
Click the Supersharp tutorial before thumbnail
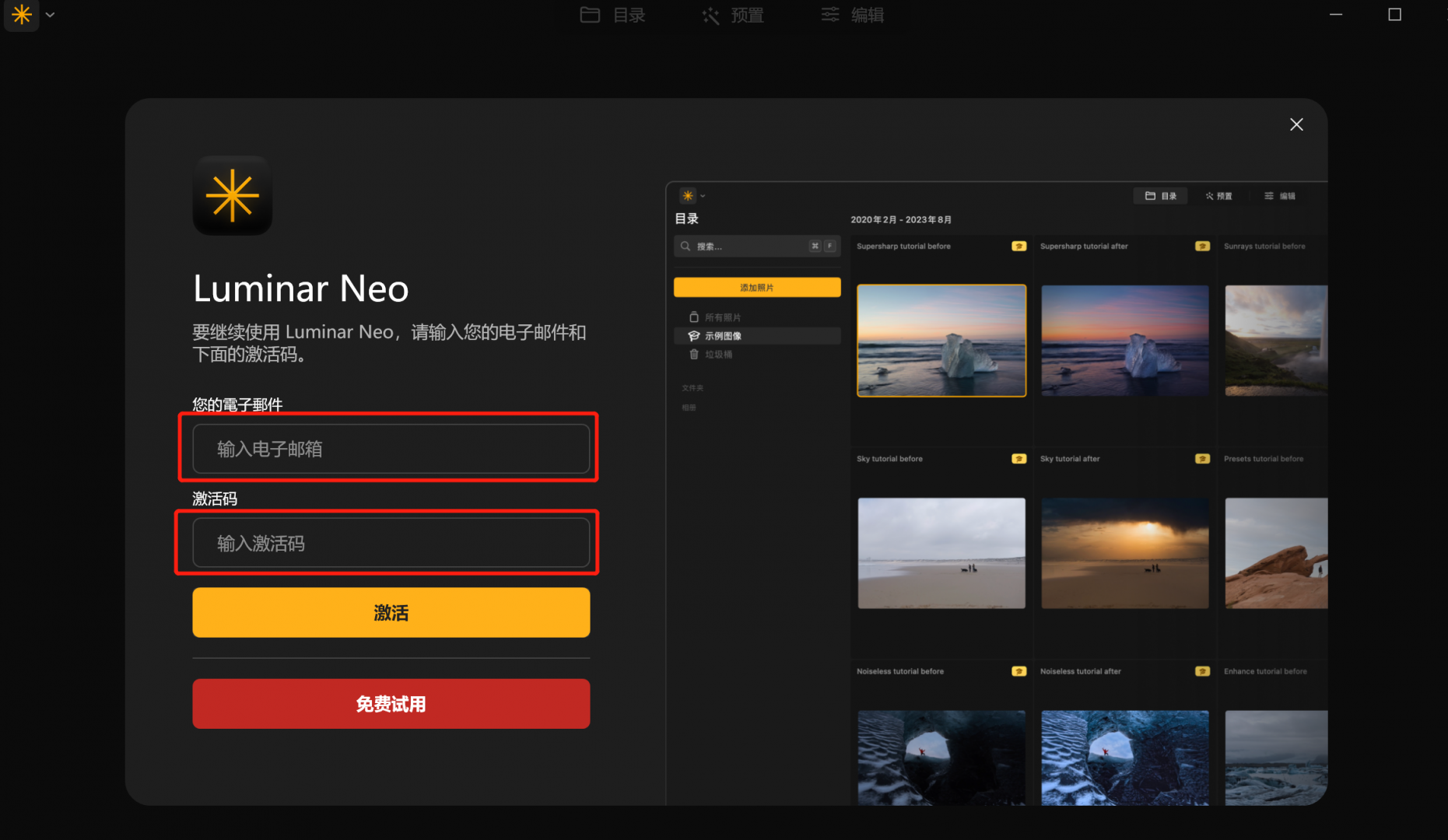941,341
